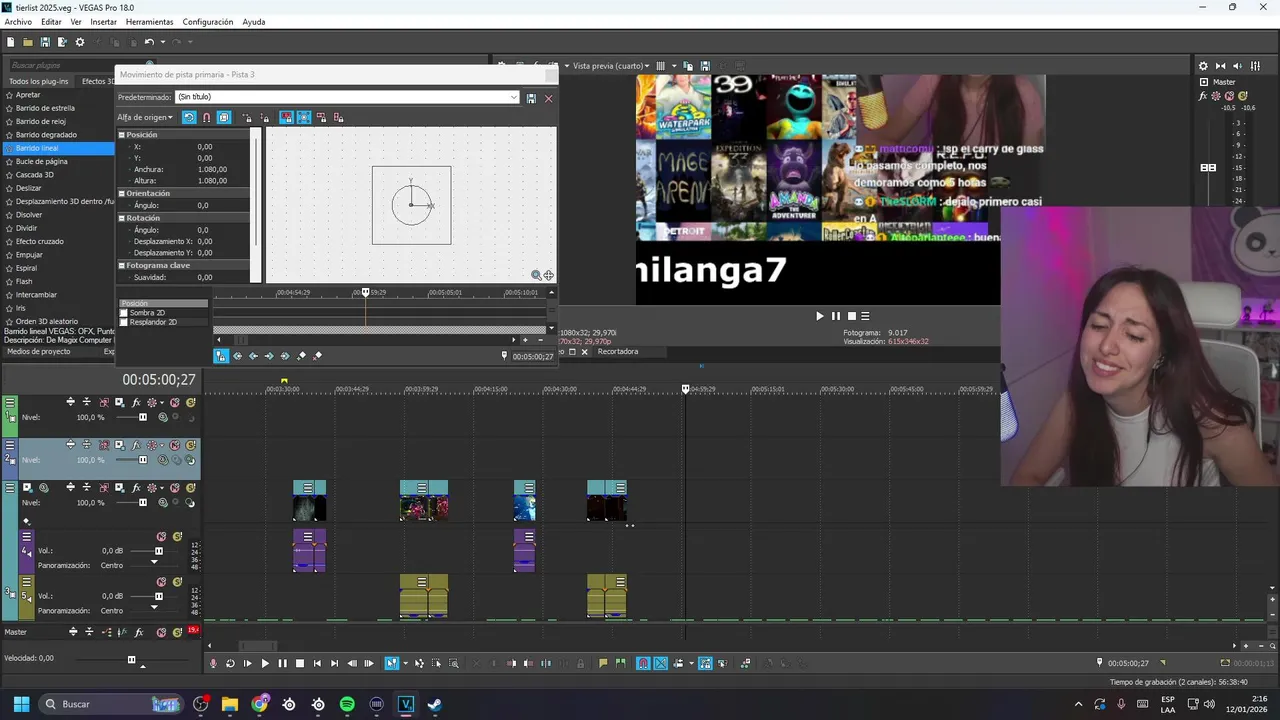This screenshot has height=720, width=1280.
Task: Open project properties gear icon
Action: (80, 42)
